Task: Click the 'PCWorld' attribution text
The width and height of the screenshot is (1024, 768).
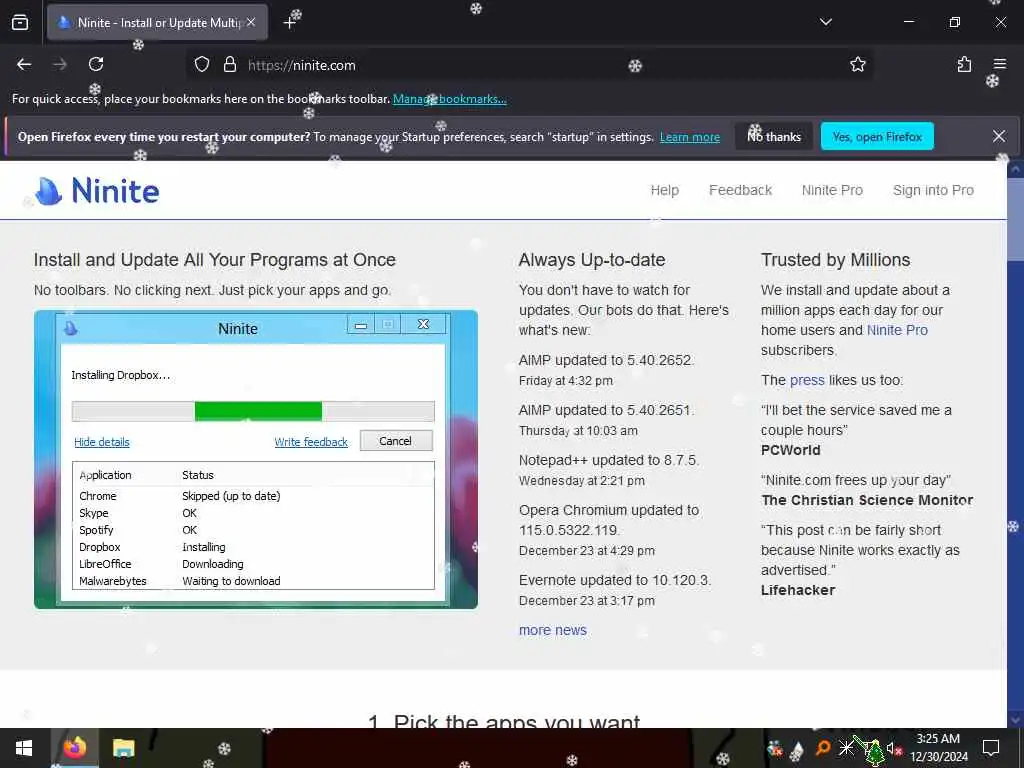Action: [790, 450]
